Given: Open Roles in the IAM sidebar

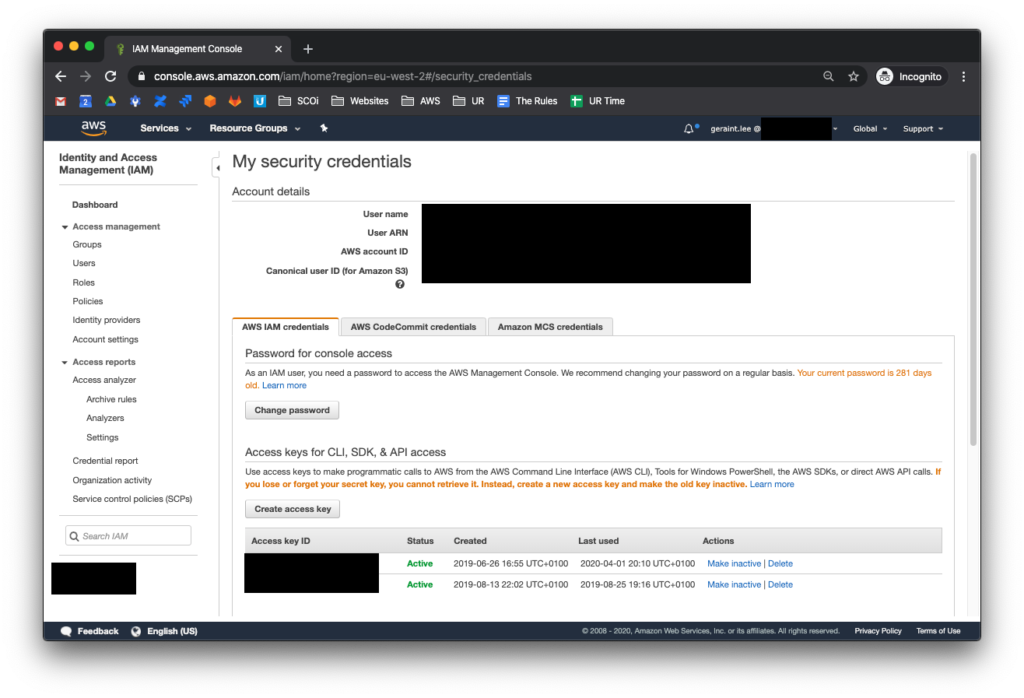Looking at the screenshot, I should pyautogui.click(x=84, y=283).
